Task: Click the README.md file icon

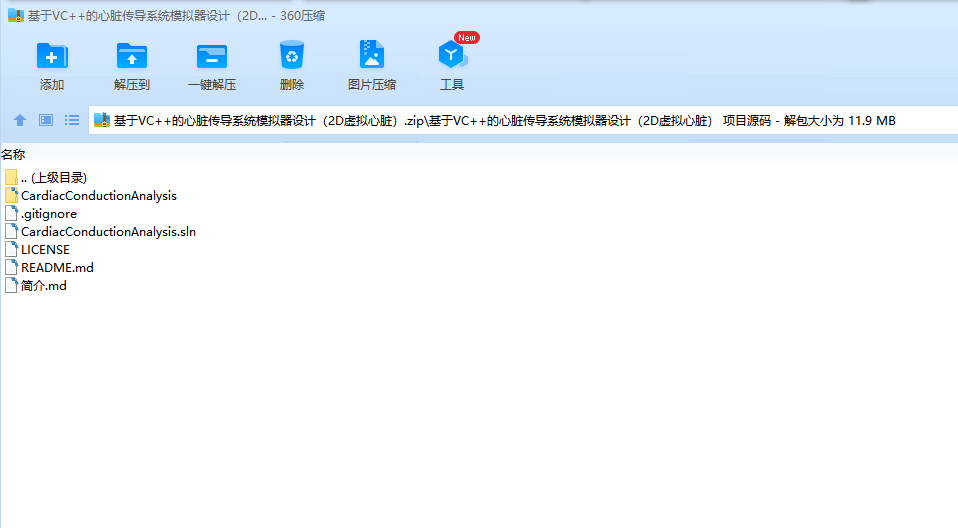Action: click(11, 267)
